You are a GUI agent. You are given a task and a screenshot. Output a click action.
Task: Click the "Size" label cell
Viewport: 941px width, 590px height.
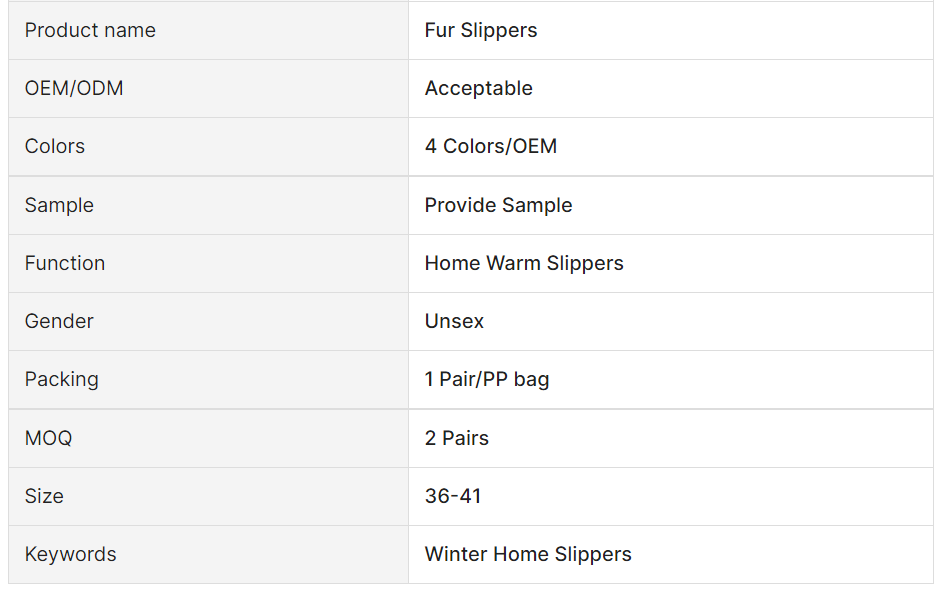44,496
